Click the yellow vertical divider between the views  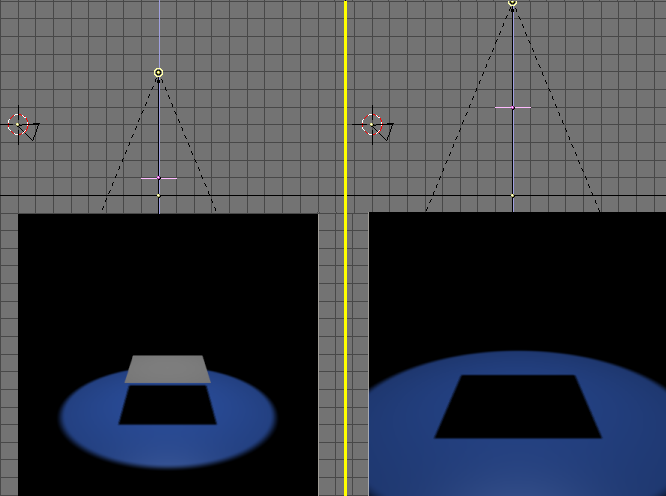pyautogui.click(x=345, y=250)
